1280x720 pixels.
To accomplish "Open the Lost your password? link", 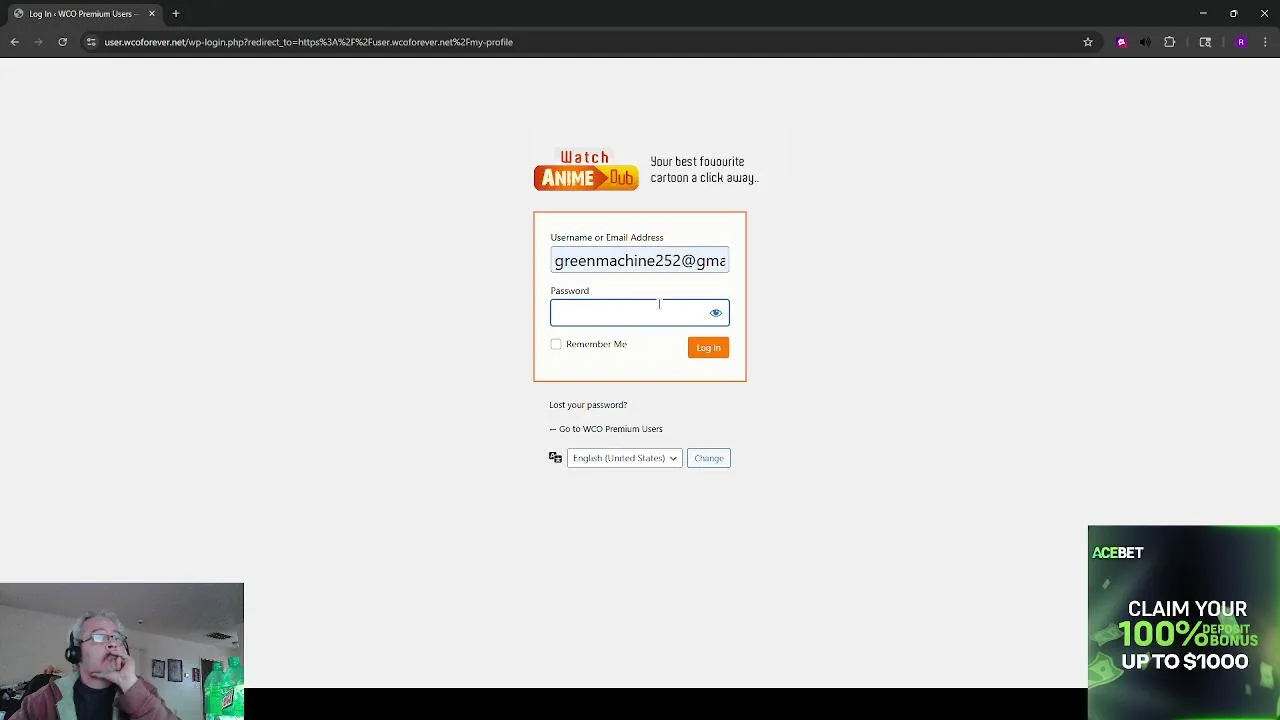I will point(588,405).
